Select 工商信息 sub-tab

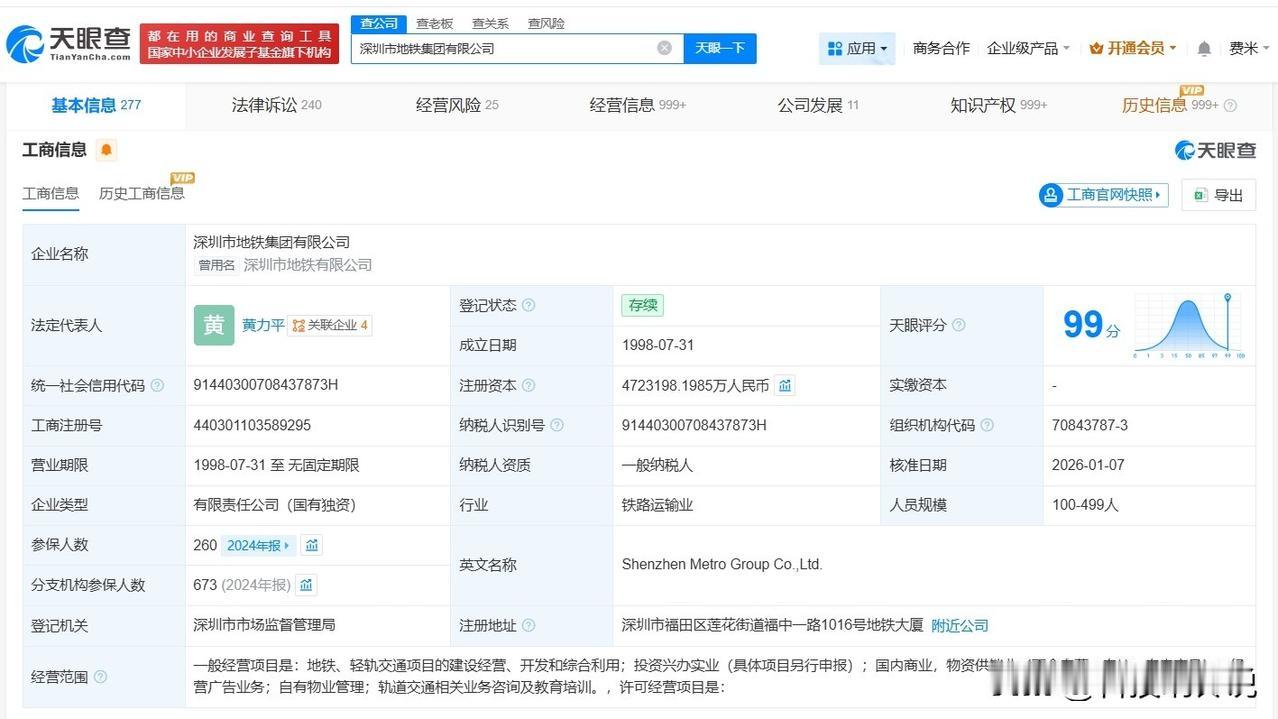click(51, 193)
